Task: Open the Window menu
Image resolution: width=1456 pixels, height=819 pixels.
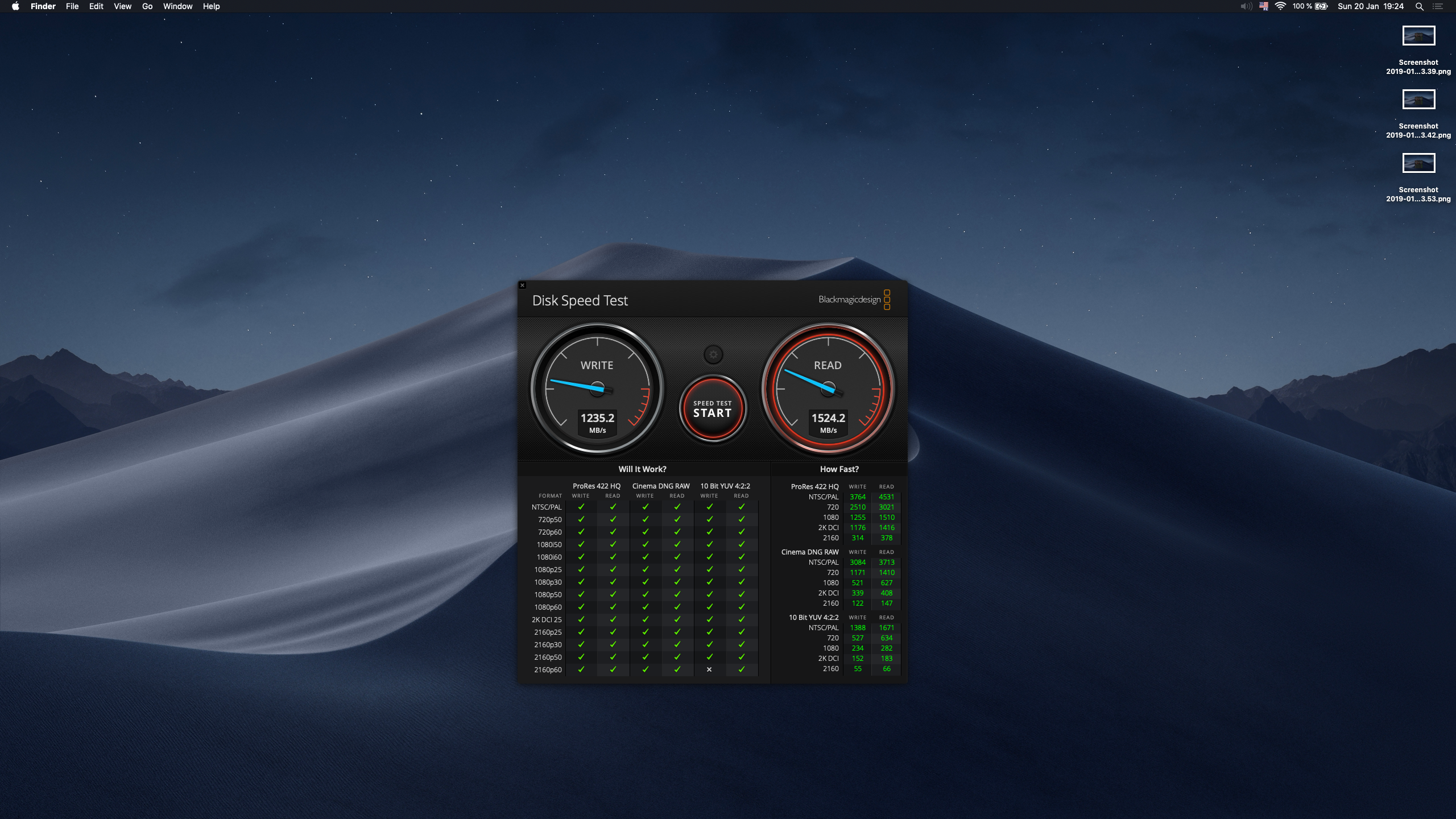Action: tap(177, 6)
